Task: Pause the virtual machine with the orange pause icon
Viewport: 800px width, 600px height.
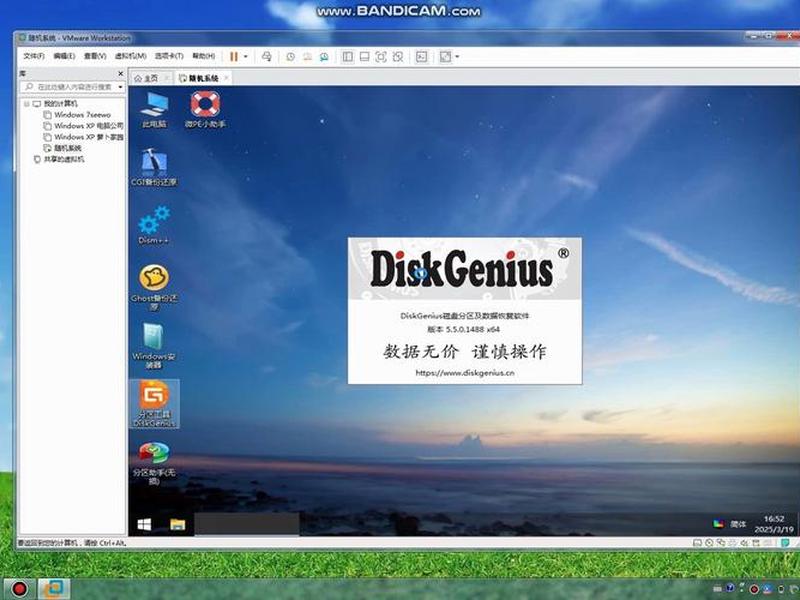Action: pyautogui.click(x=234, y=57)
